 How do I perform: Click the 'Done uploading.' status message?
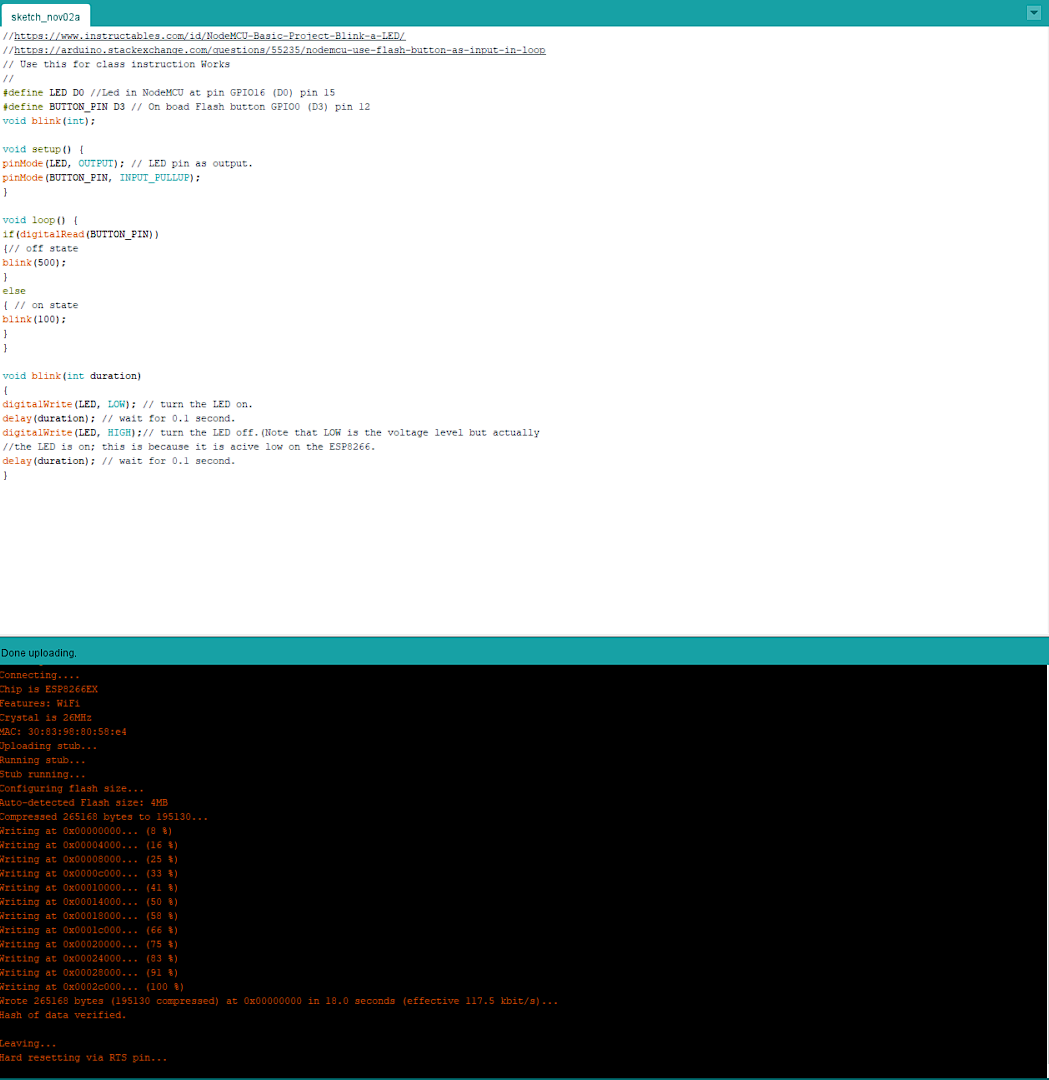coord(39,653)
